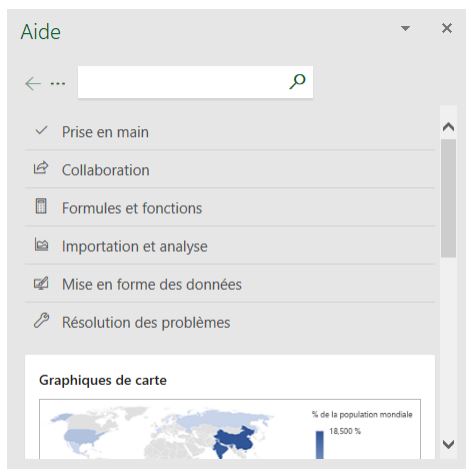Click the formatting icon for Mise en forme
The height and width of the screenshot is (475, 471).
[41, 284]
